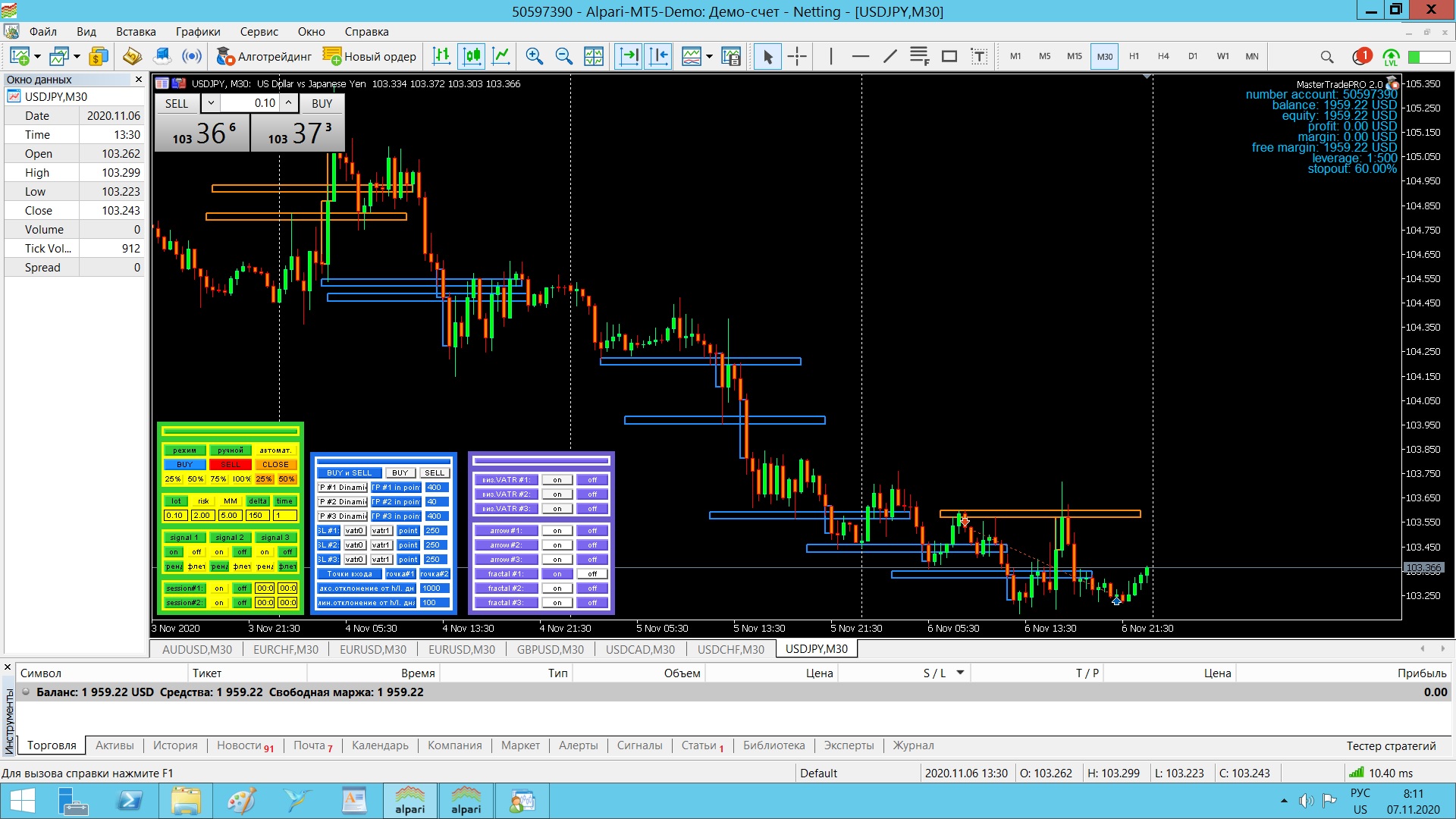Image resolution: width=1456 pixels, height=819 pixels.
Task: Select the H4 timeframe
Action: [1163, 56]
